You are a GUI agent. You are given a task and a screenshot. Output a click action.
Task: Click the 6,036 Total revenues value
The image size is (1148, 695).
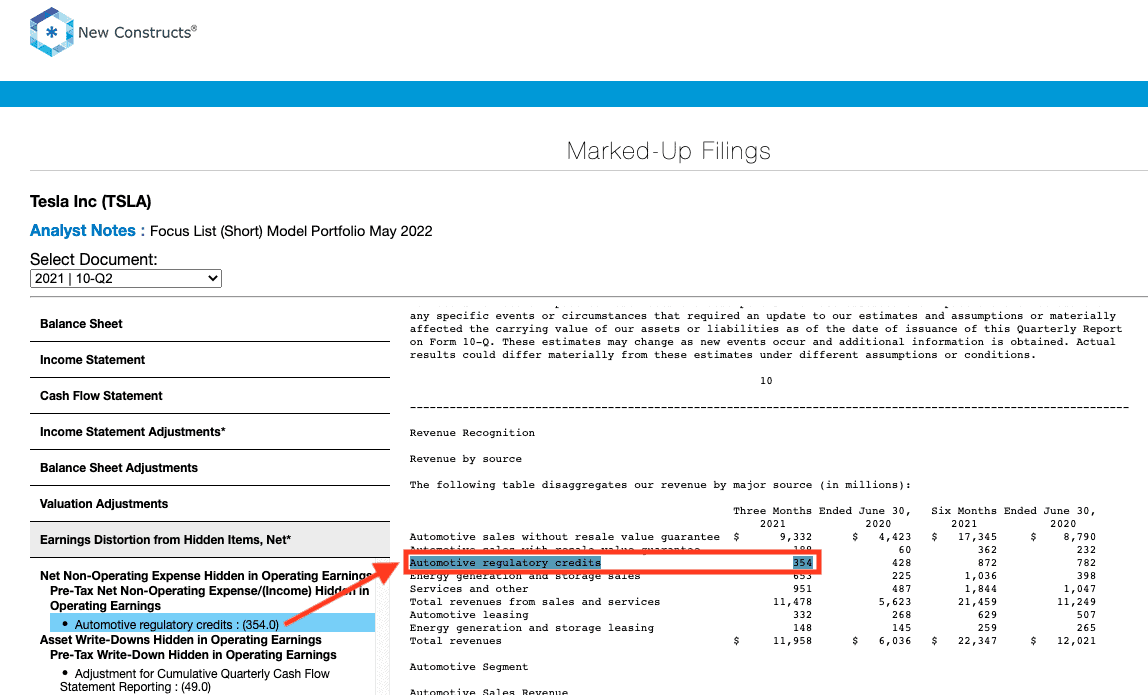895,641
